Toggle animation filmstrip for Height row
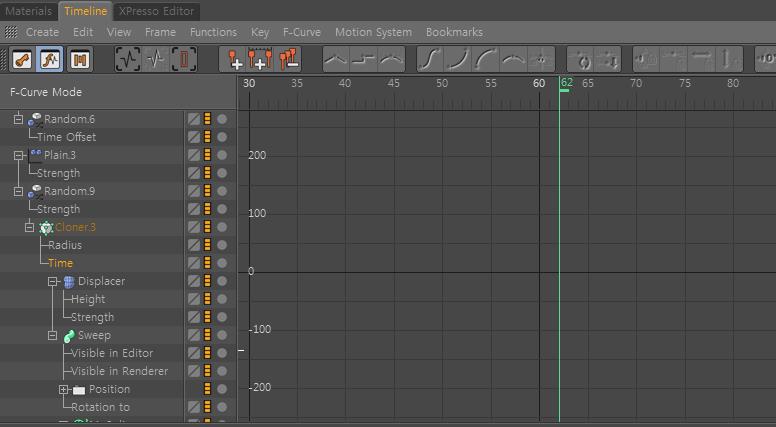Screen dimensions: 776x427 pos(207,299)
